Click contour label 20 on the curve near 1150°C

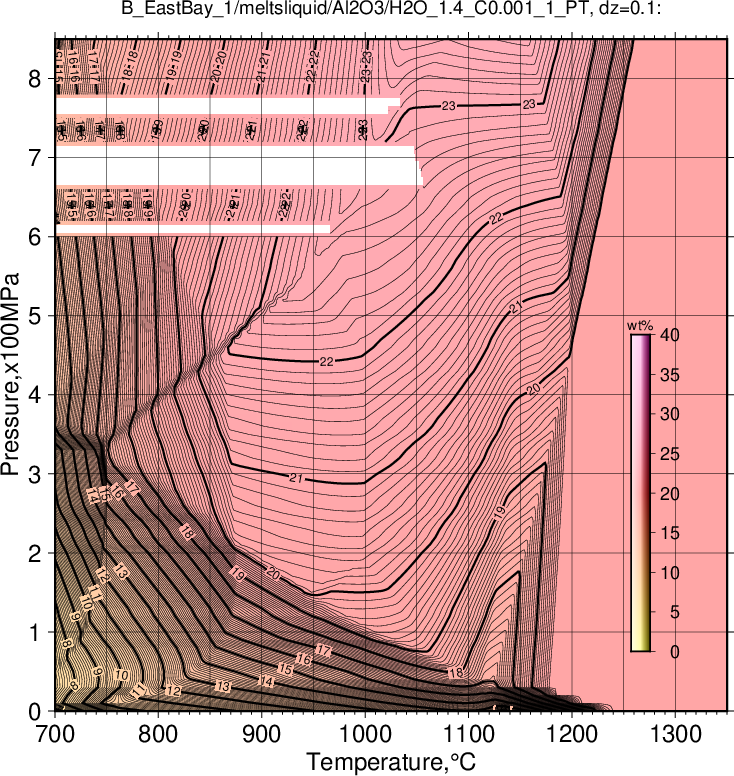[x=533, y=389]
